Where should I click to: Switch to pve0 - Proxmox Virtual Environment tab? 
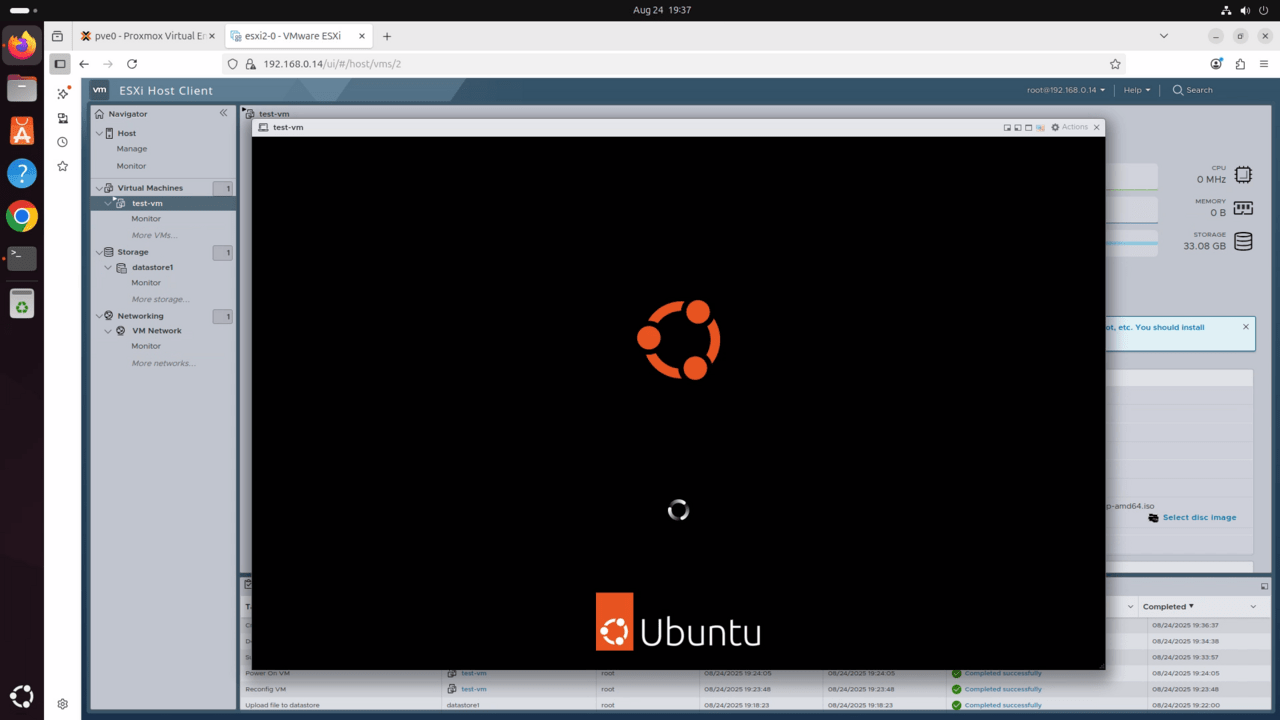click(x=148, y=36)
